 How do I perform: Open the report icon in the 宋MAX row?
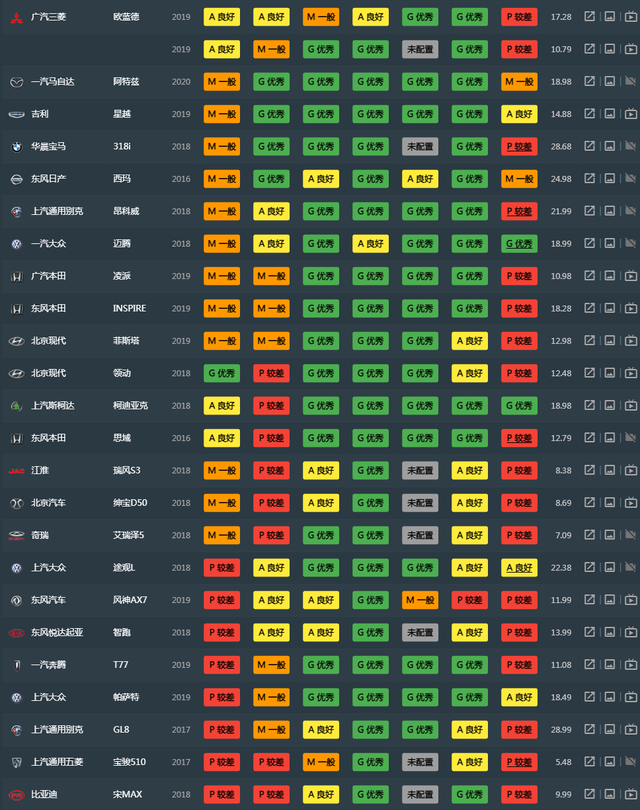pyautogui.click(x=590, y=794)
